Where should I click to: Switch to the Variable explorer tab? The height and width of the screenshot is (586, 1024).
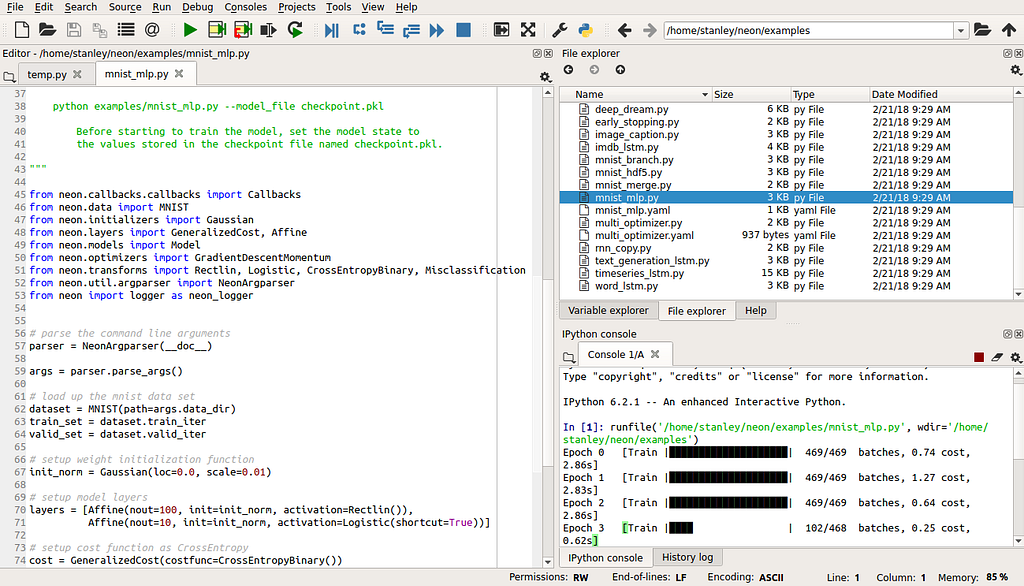tap(608, 310)
